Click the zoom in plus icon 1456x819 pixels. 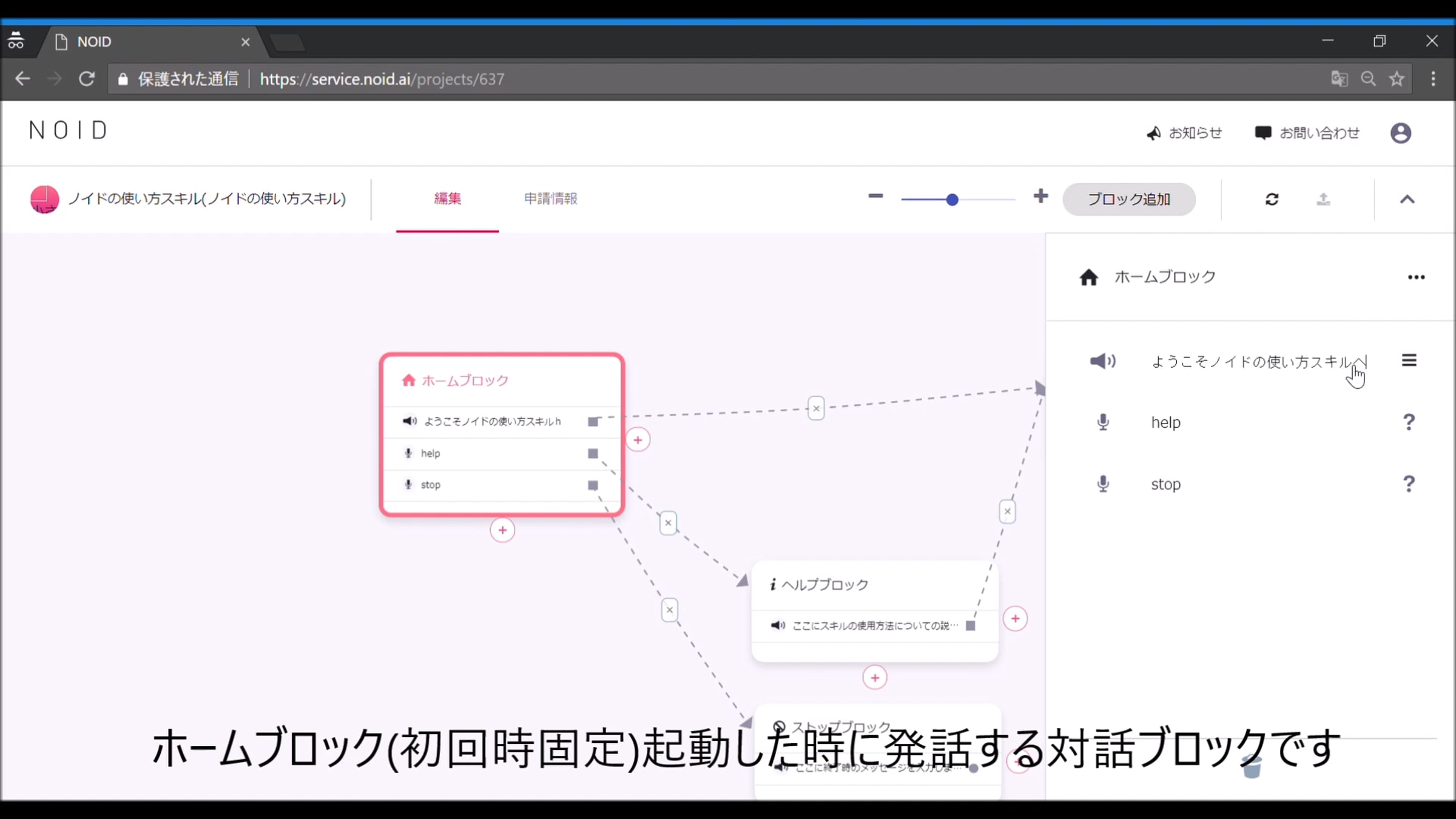(x=1040, y=196)
